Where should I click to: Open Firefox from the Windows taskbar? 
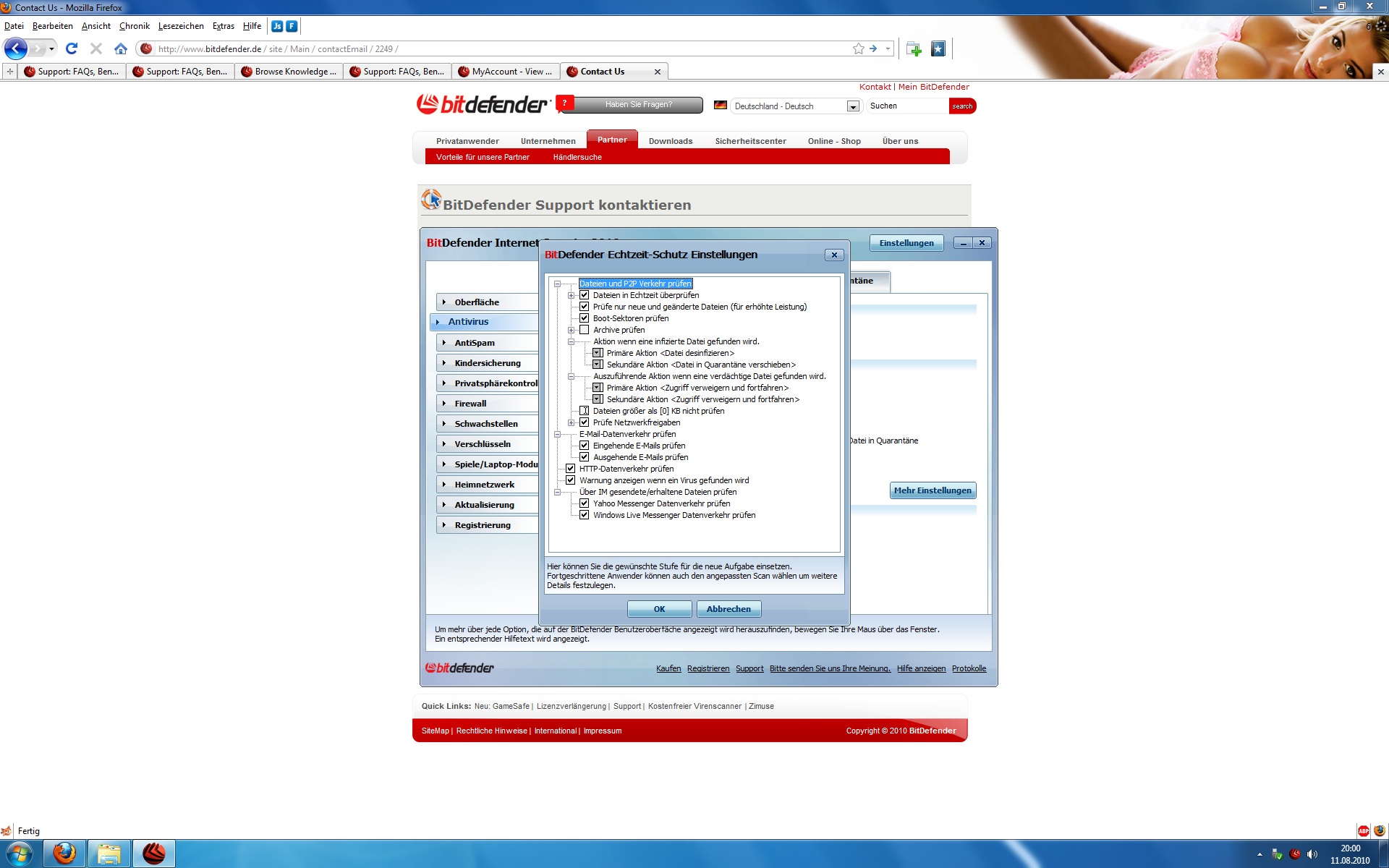[64, 854]
